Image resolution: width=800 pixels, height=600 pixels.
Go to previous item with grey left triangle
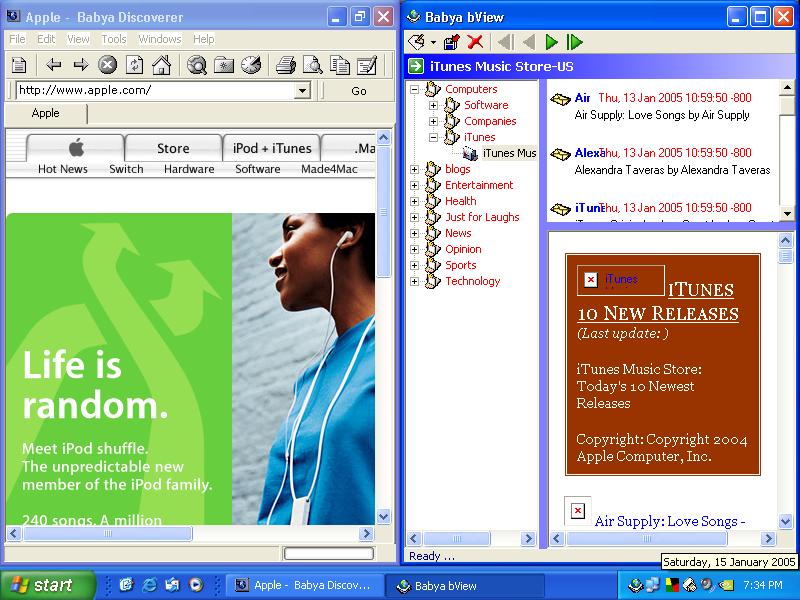529,42
